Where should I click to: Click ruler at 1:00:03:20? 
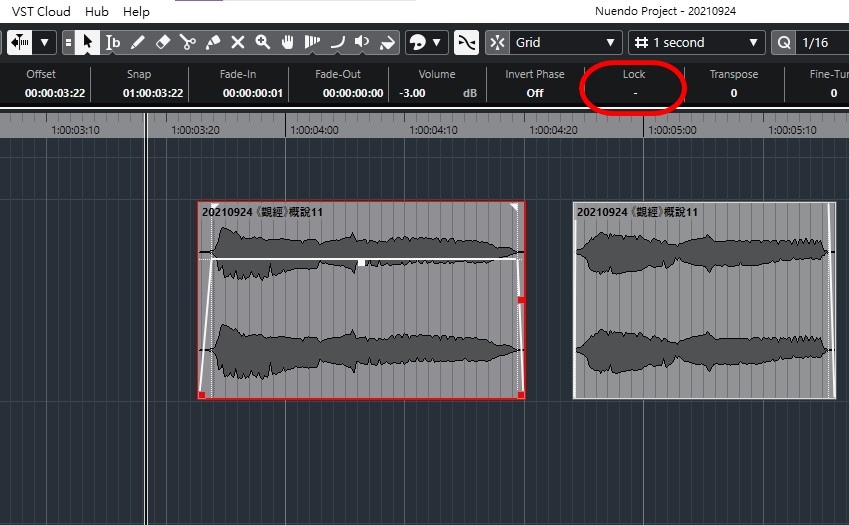tap(195, 130)
